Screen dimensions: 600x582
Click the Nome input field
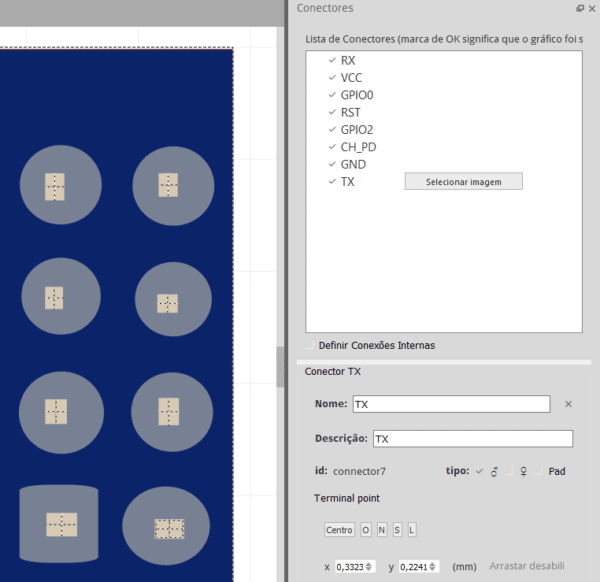[x=451, y=404]
